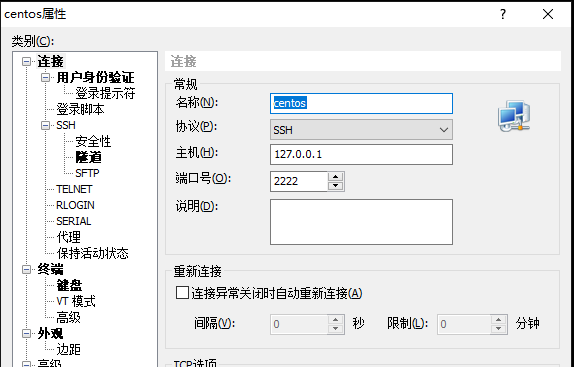The width and height of the screenshot is (574, 367).
Task: Click the network computers session icon
Action: pyautogui.click(x=514, y=116)
